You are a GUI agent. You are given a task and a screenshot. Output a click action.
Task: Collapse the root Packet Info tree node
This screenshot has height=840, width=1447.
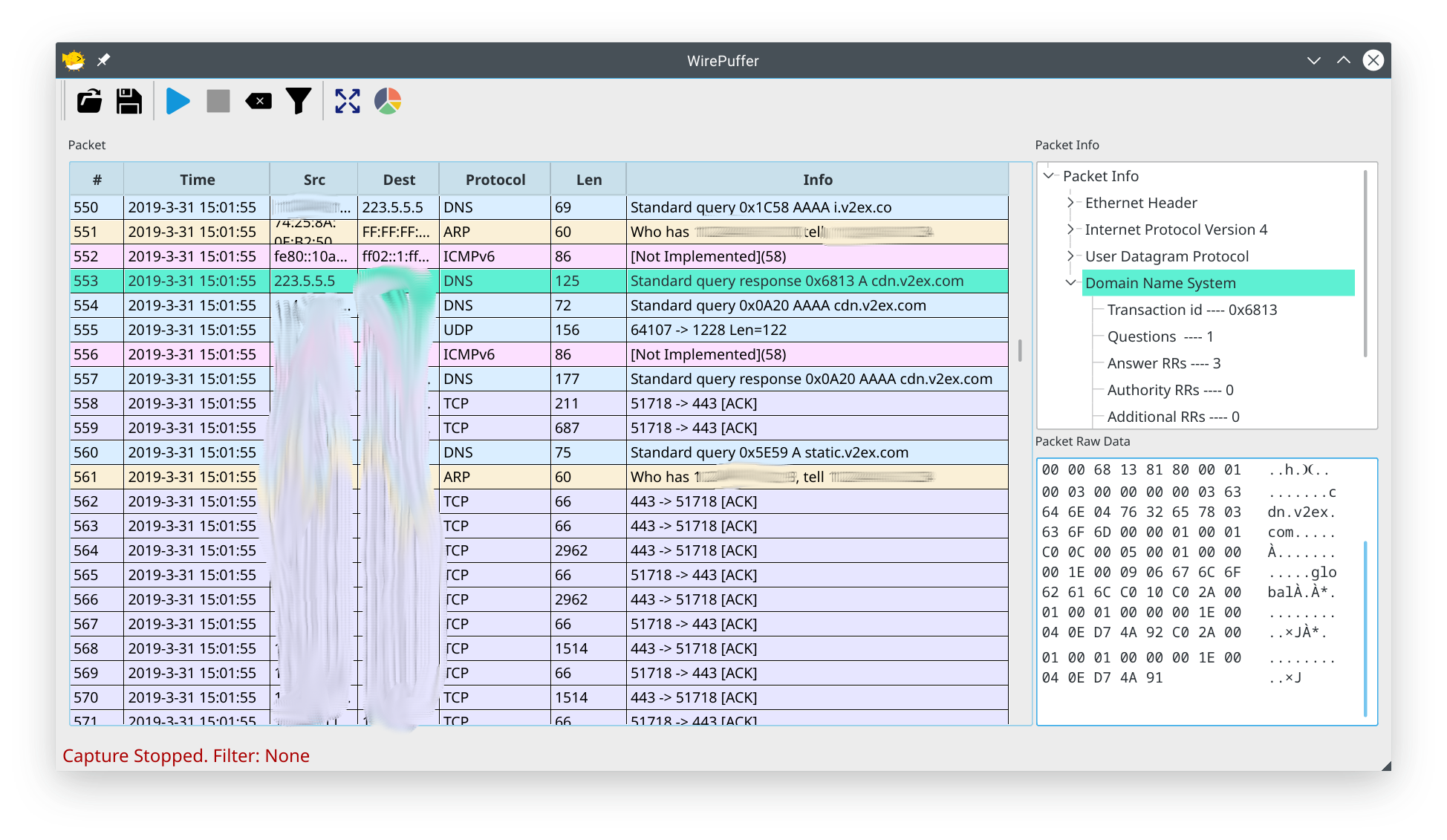[1049, 176]
